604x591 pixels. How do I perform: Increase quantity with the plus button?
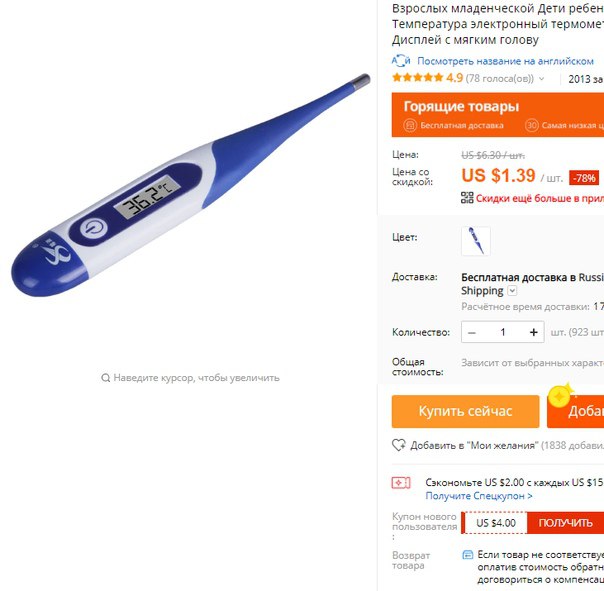[534, 332]
